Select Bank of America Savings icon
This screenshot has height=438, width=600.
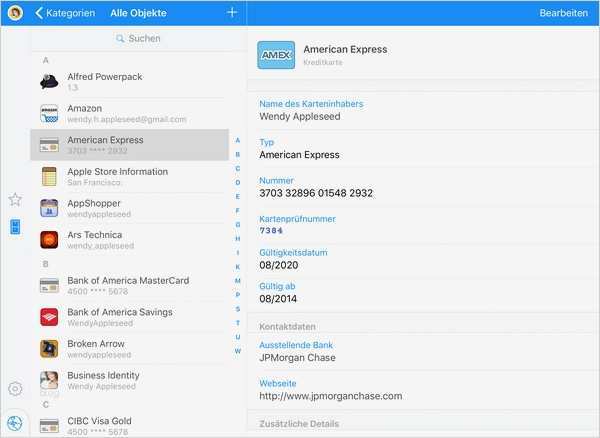pos(49,317)
